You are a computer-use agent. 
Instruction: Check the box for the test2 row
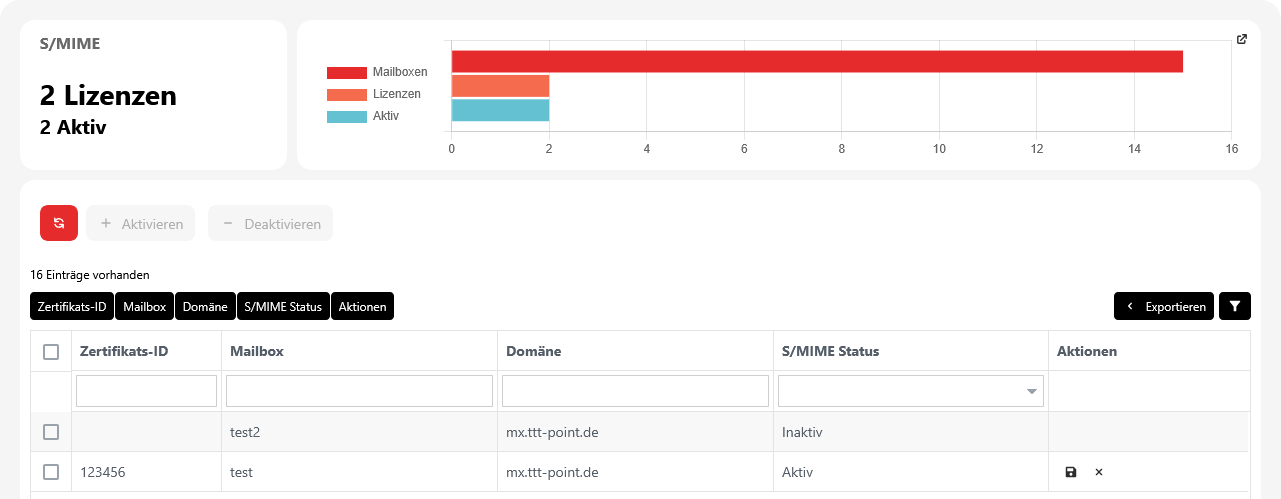point(51,432)
